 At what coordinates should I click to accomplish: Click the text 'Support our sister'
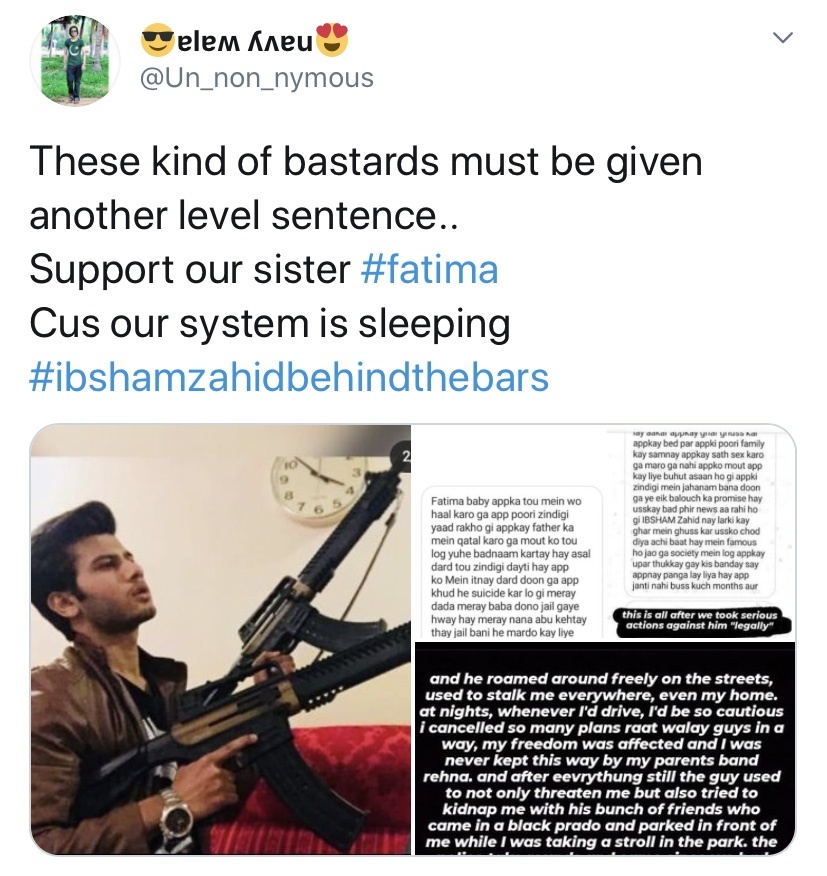pos(190,269)
